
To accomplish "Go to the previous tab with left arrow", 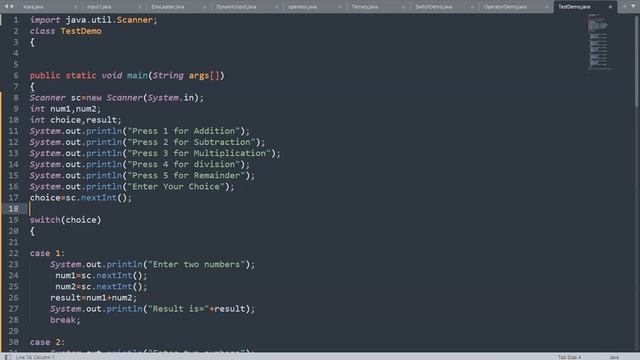I will [x=6, y=7].
